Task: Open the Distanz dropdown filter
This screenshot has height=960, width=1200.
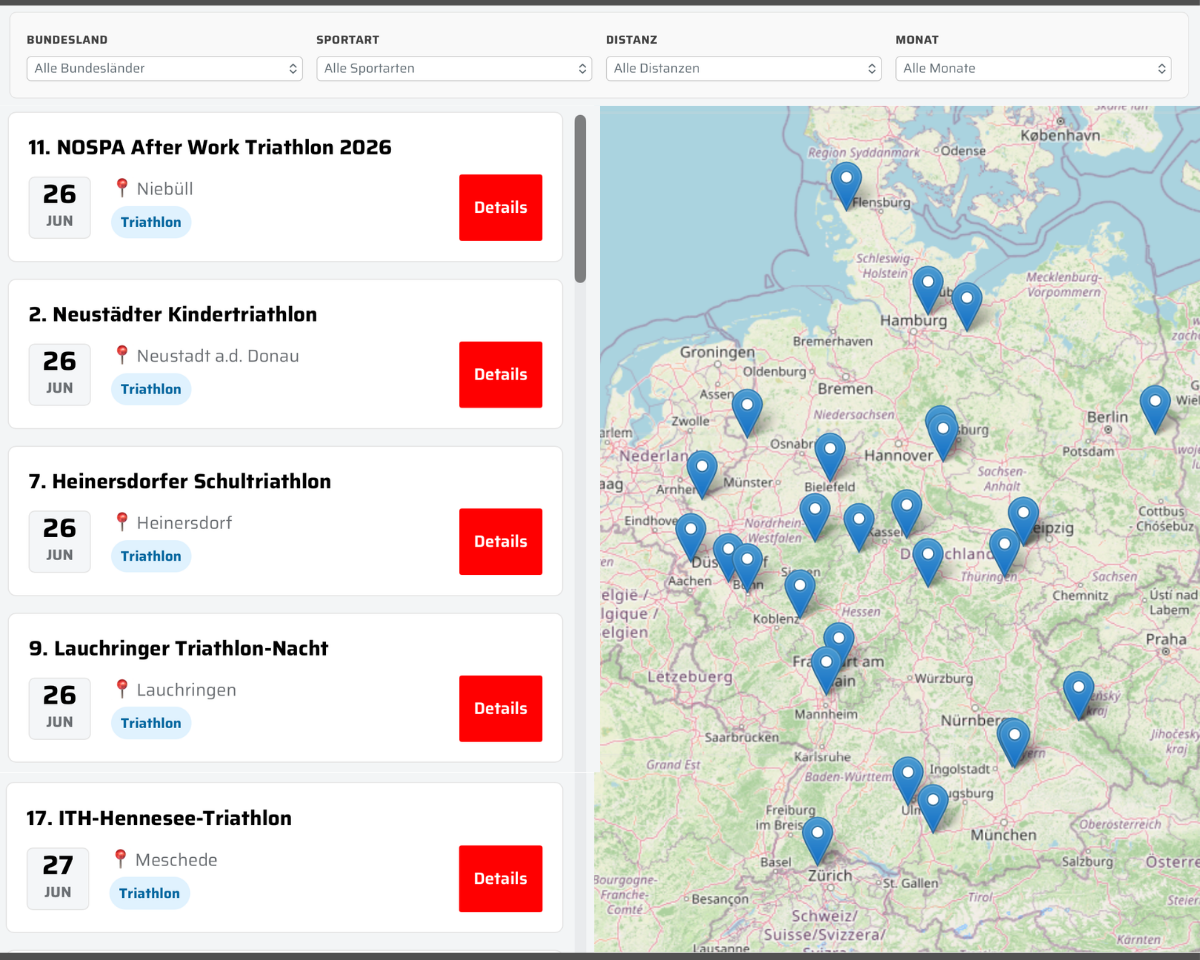Action: tap(744, 68)
